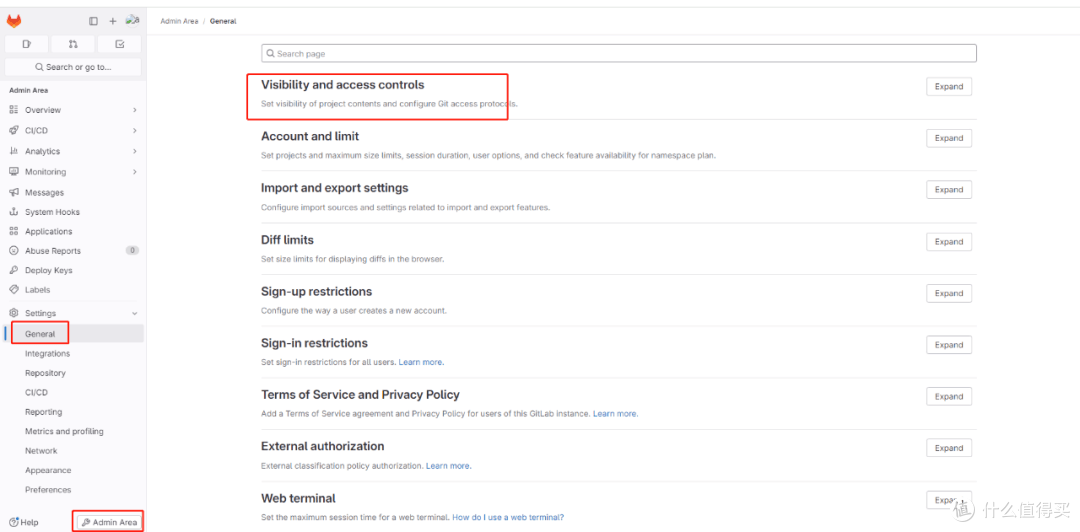
Task: Expand the Analytics submenu chevron
Action: click(x=134, y=151)
